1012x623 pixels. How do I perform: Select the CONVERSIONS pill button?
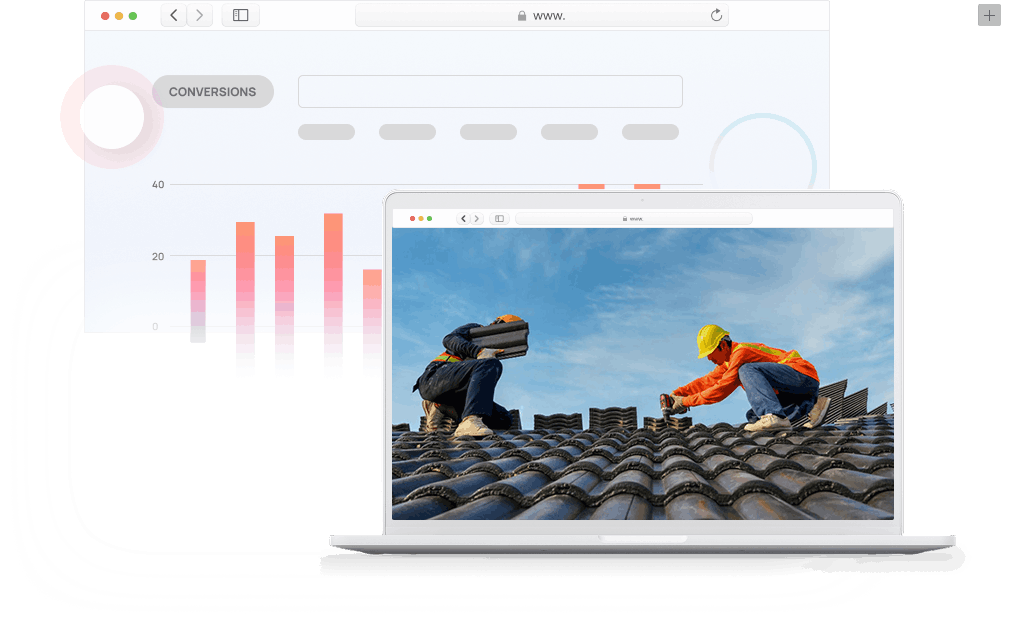[212, 92]
